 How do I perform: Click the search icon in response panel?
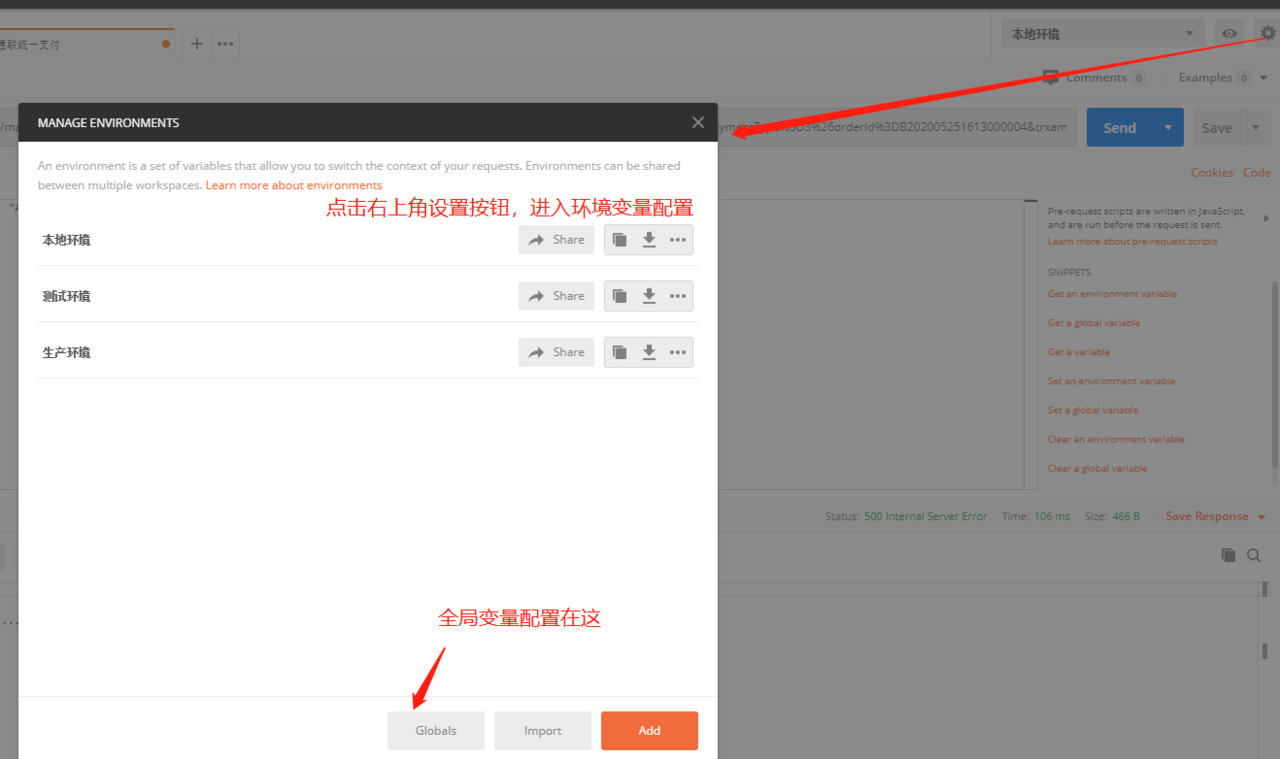(1253, 555)
